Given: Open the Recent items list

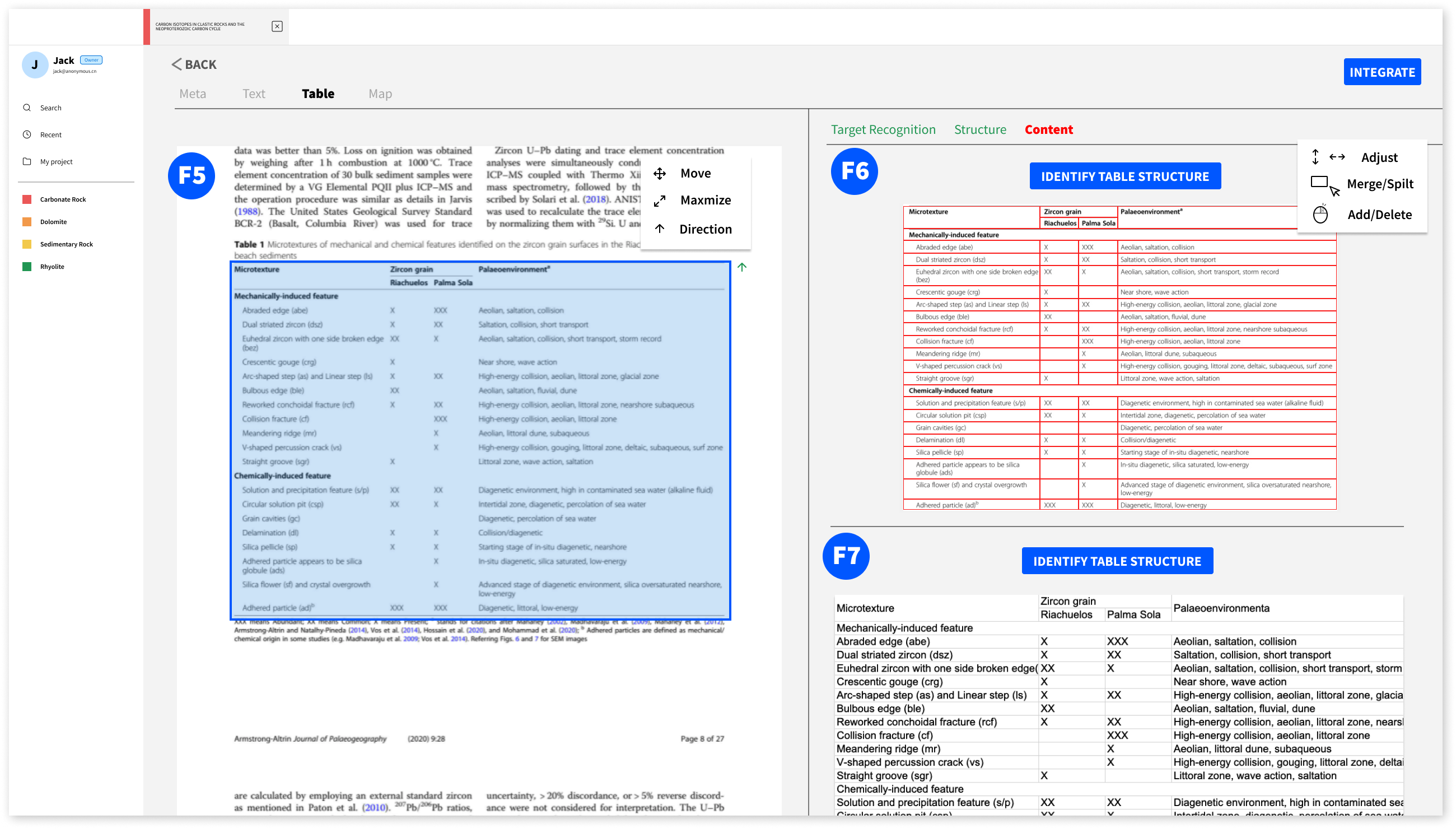Looking at the screenshot, I should tap(50, 134).
